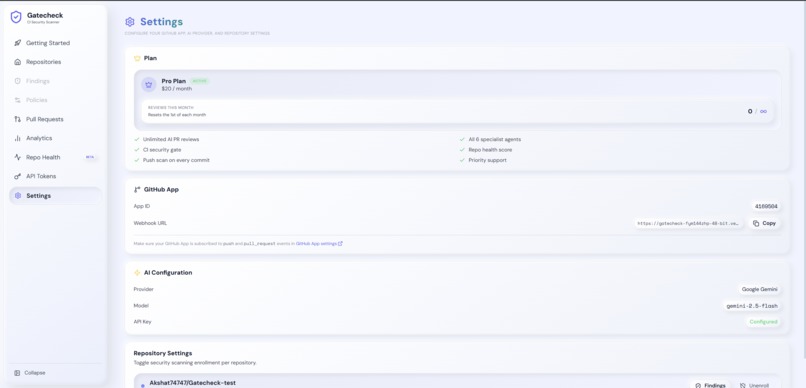Click the Configured API key status
The image size is (806, 388).
tap(763, 322)
